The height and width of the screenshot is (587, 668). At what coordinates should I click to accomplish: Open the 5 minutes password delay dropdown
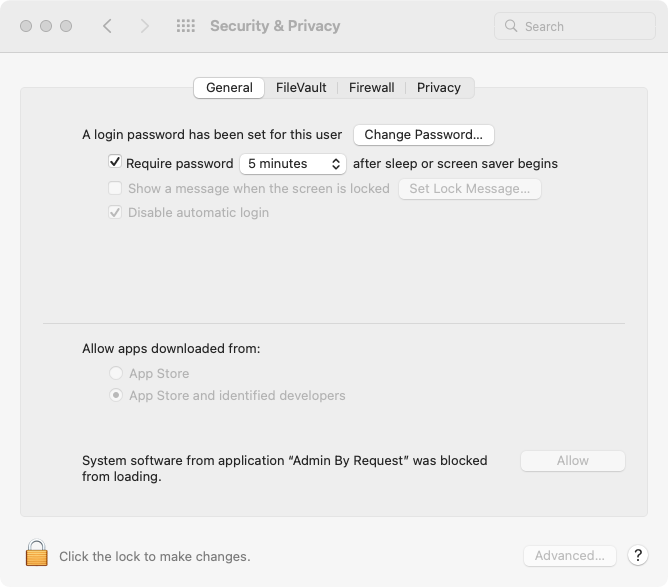pos(293,164)
